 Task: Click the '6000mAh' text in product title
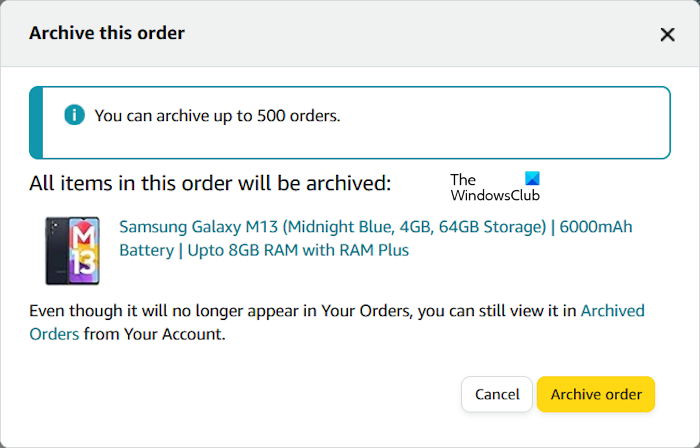point(596,227)
